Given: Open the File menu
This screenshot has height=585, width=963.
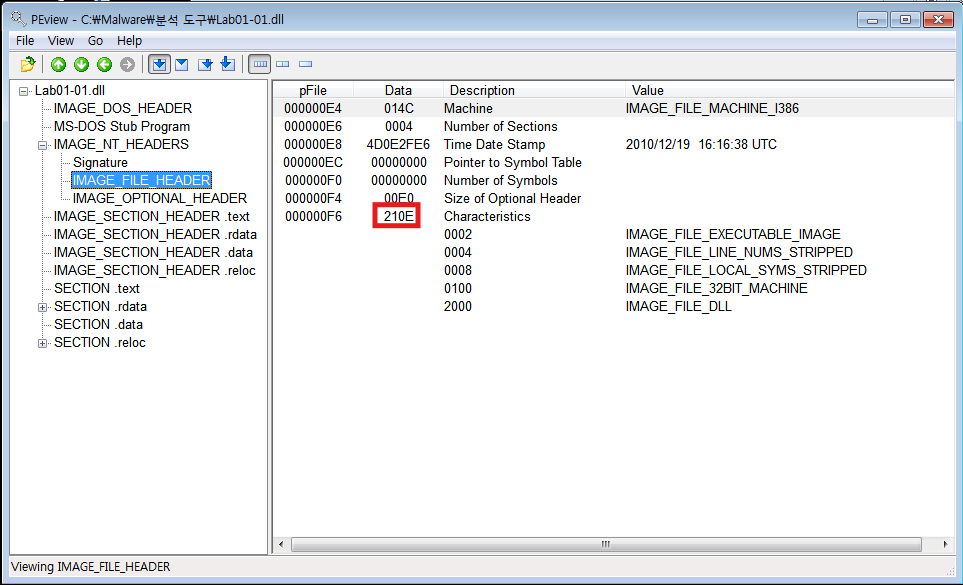Looking at the screenshot, I should (x=25, y=41).
